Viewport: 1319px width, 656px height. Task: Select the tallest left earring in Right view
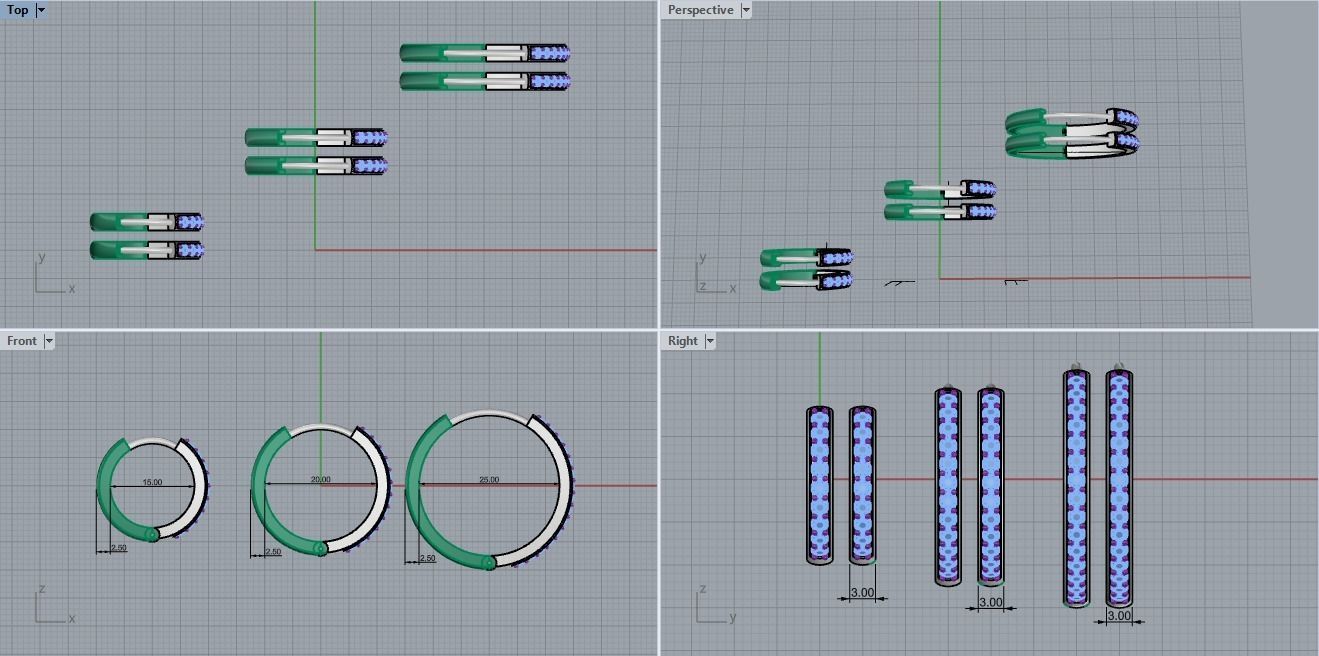[x=1076, y=486]
